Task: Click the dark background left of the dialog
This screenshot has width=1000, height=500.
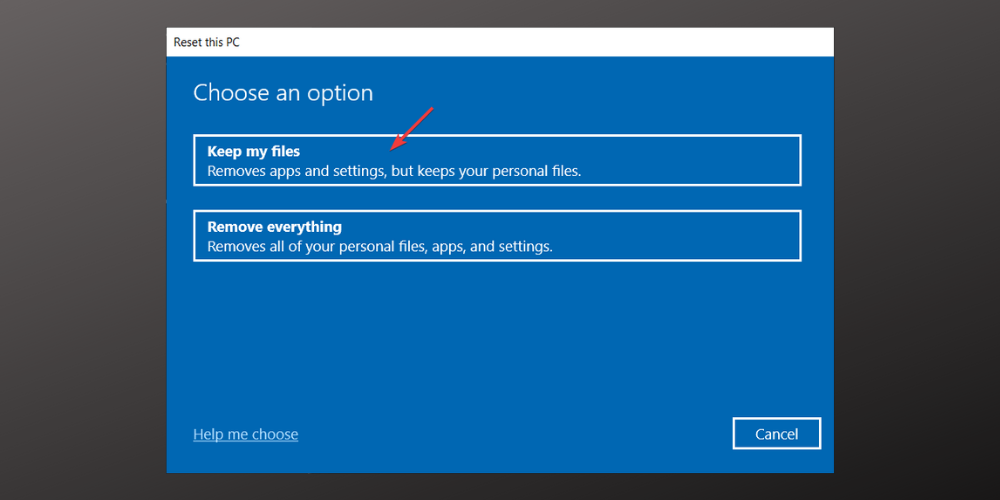Action: (82, 250)
